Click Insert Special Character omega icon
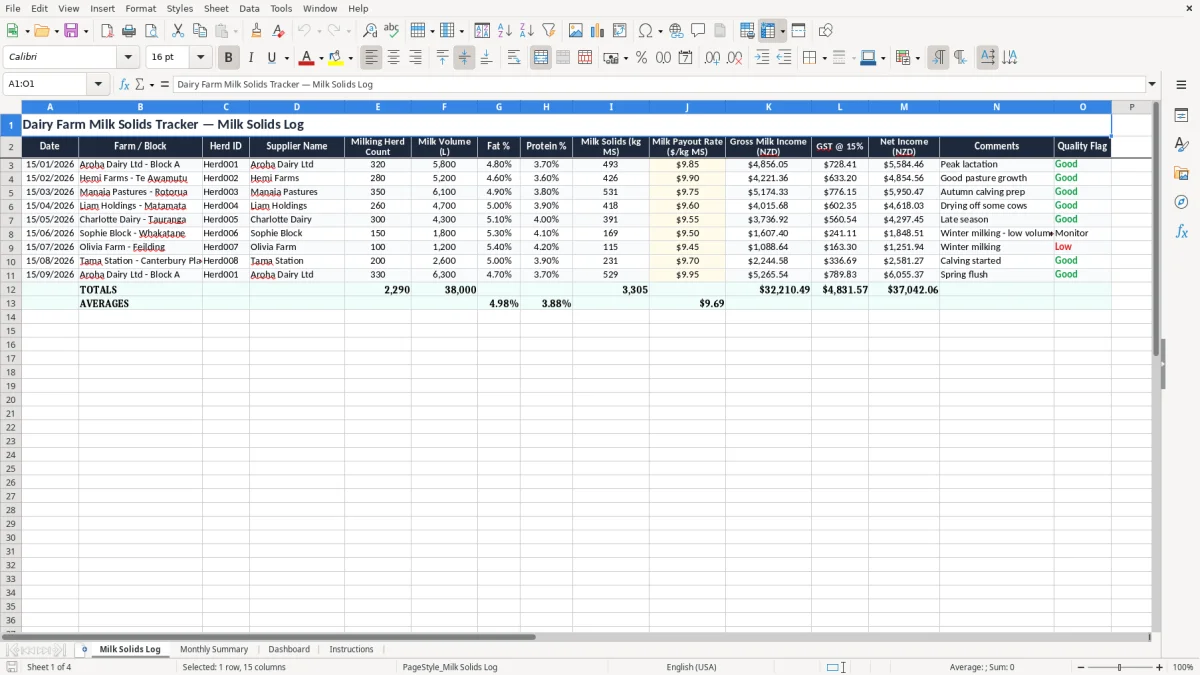 [645, 31]
